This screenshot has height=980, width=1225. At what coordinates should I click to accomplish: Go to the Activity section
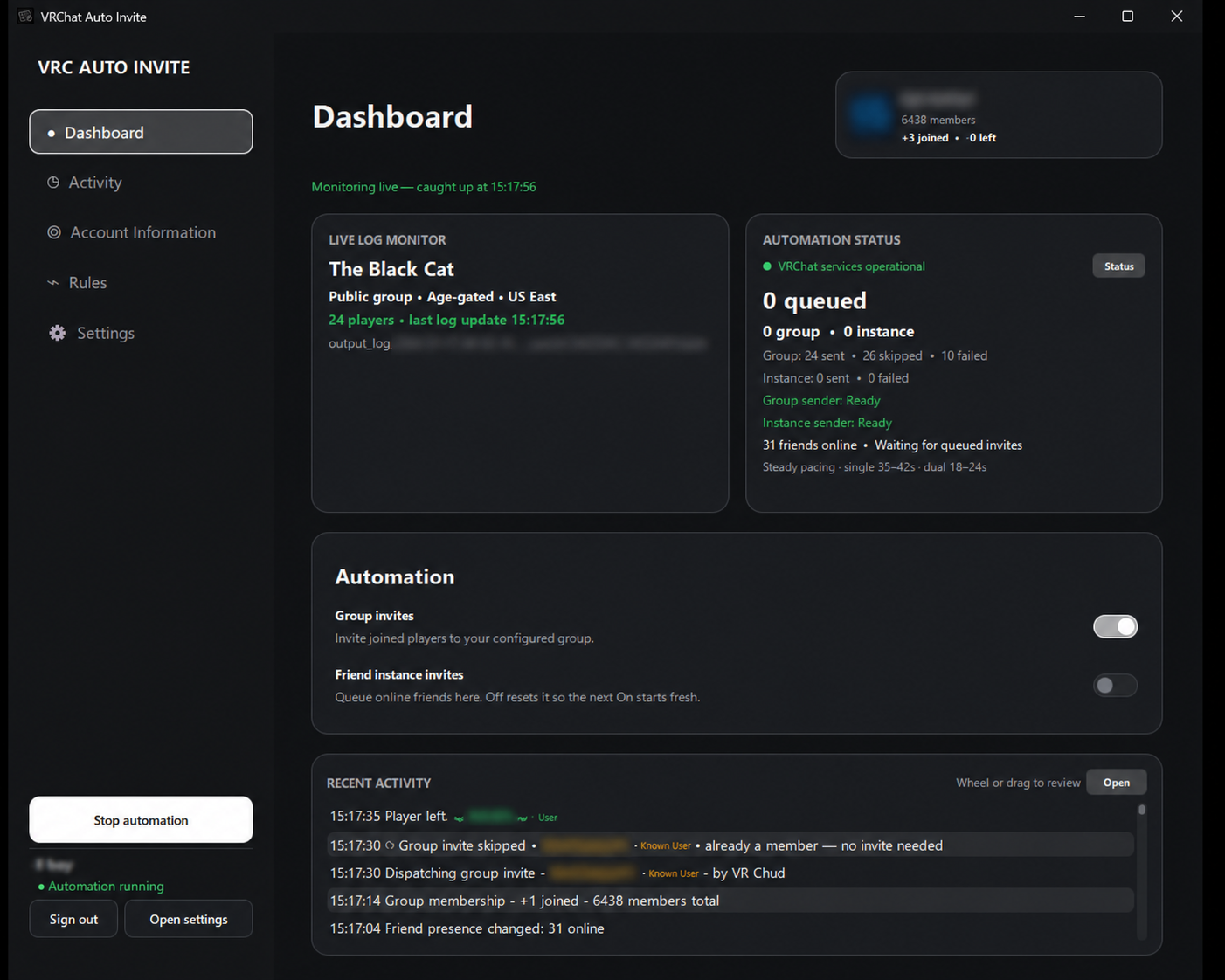[x=95, y=183]
